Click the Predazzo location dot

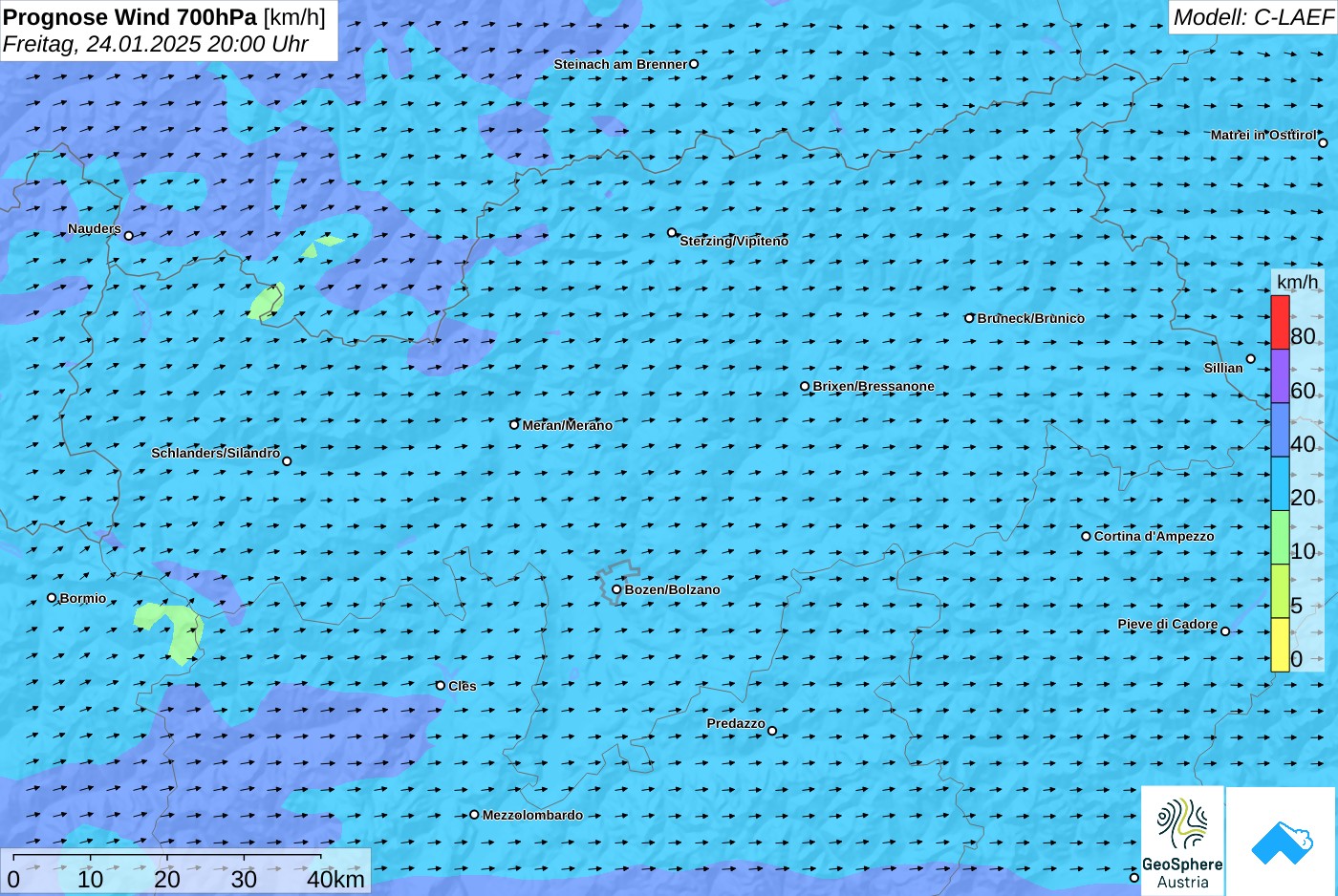tap(772, 731)
